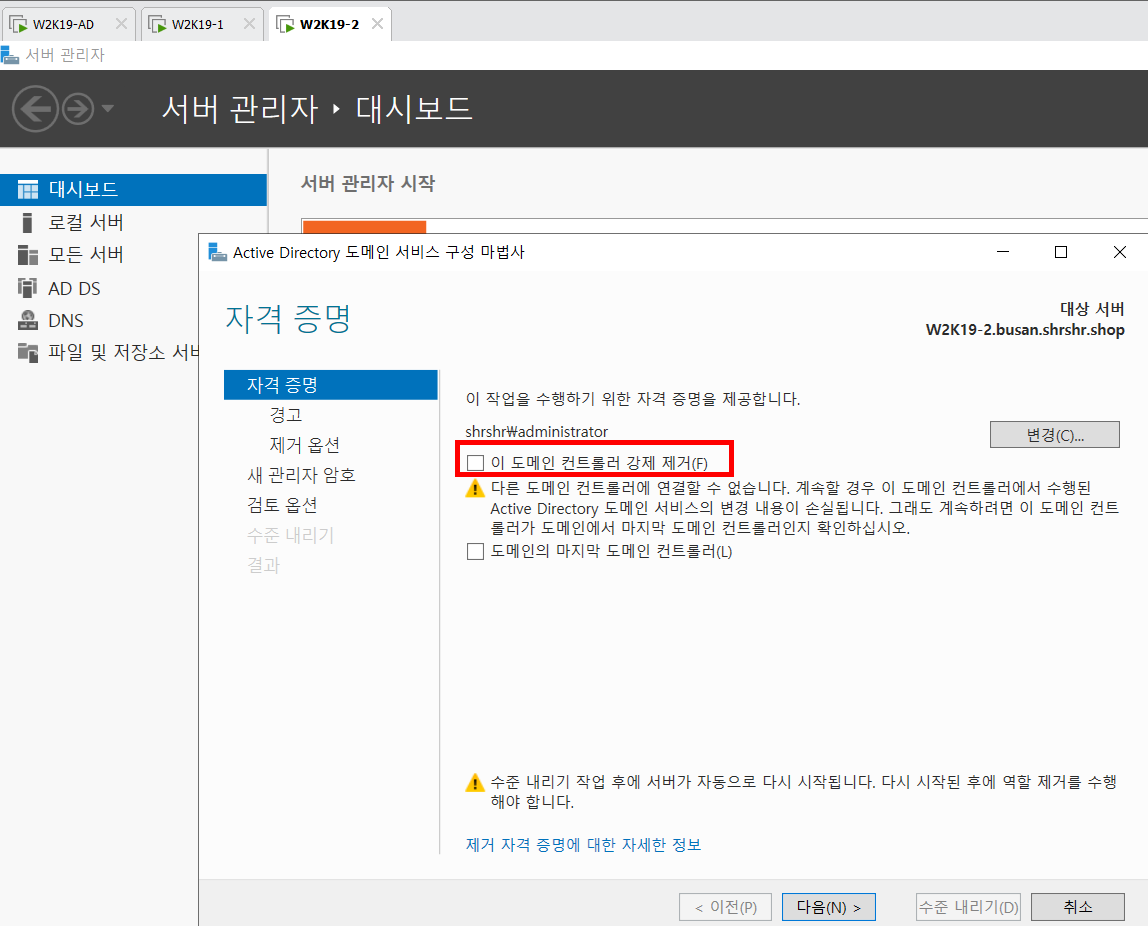
Task: Click the 서버 관리자 시작 heading
Action: click(368, 183)
